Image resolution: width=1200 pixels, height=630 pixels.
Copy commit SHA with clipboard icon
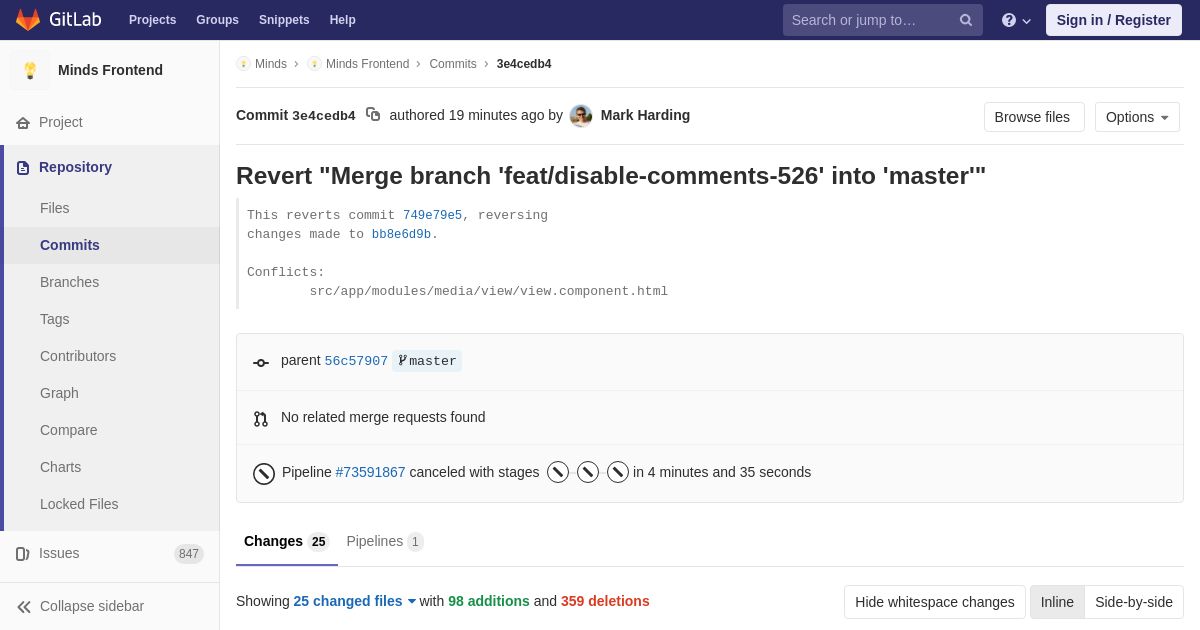(x=373, y=115)
